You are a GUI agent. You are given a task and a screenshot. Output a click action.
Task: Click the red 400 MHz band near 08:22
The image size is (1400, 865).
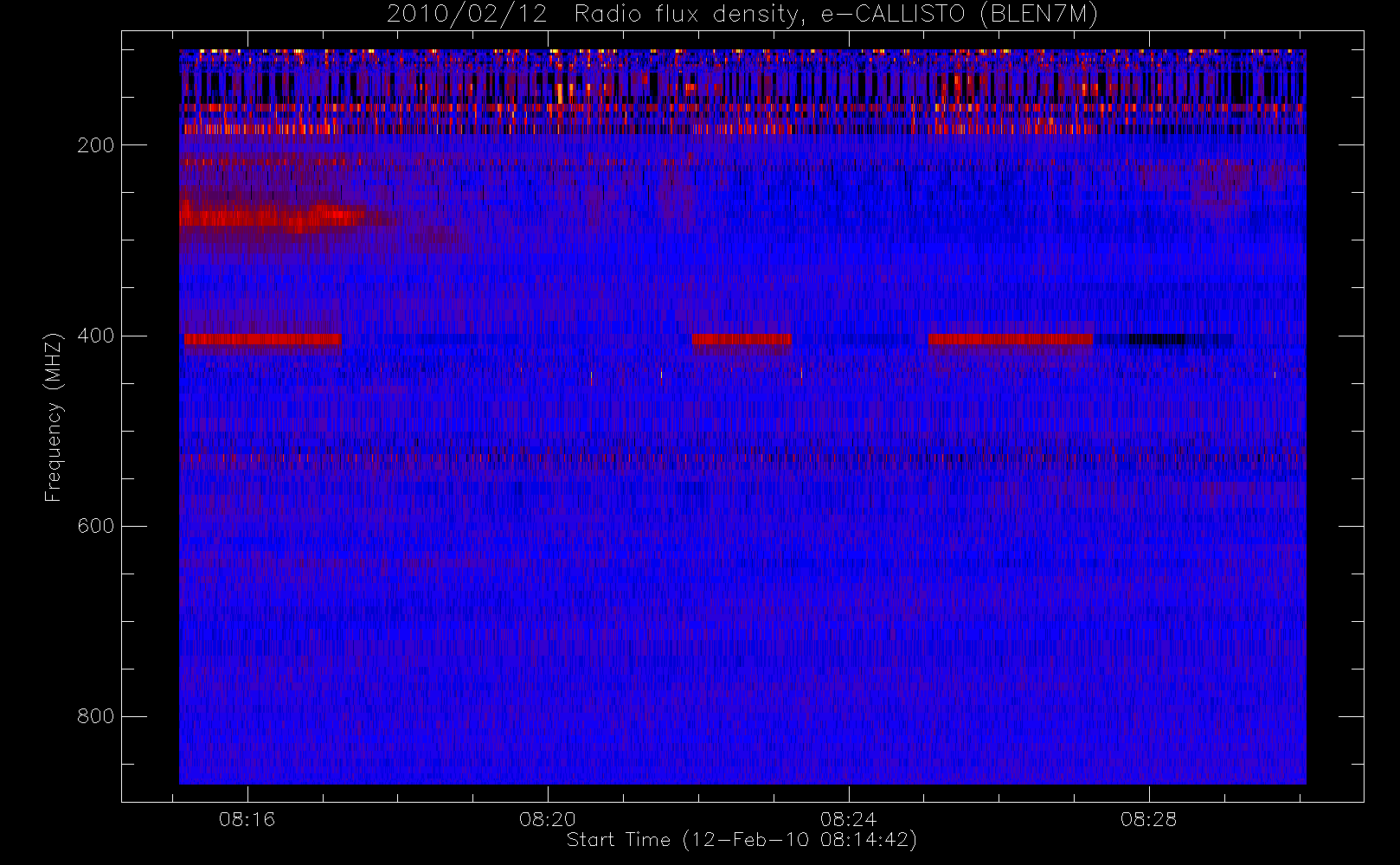pyautogui.click(x=742, y=339)
